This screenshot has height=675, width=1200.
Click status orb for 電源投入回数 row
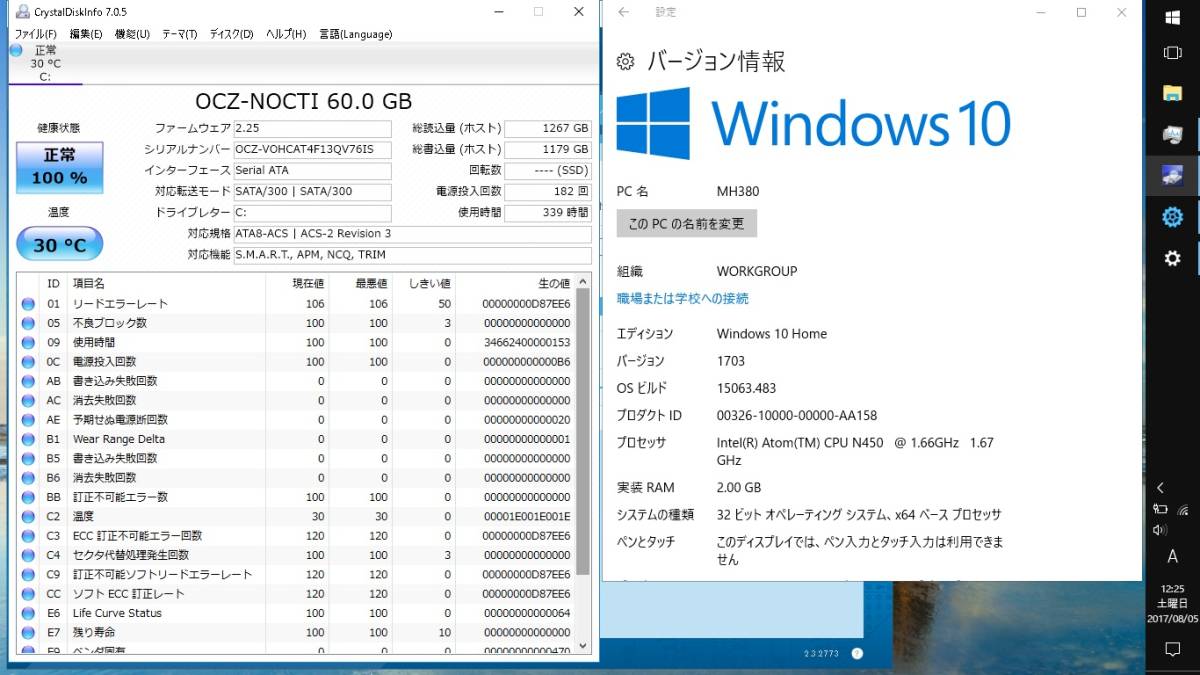click(28, 362)
